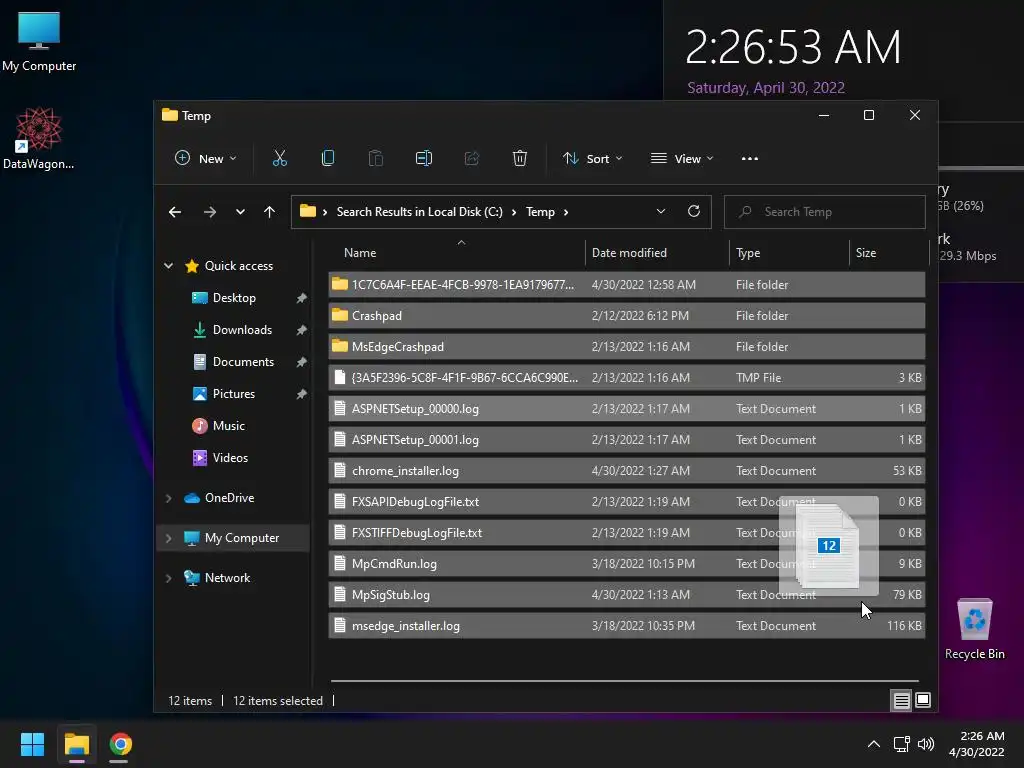Refresh the Temp folder view
This screenshot has height=768, width=1024.
pyautogui.click(x=694, y=211)
